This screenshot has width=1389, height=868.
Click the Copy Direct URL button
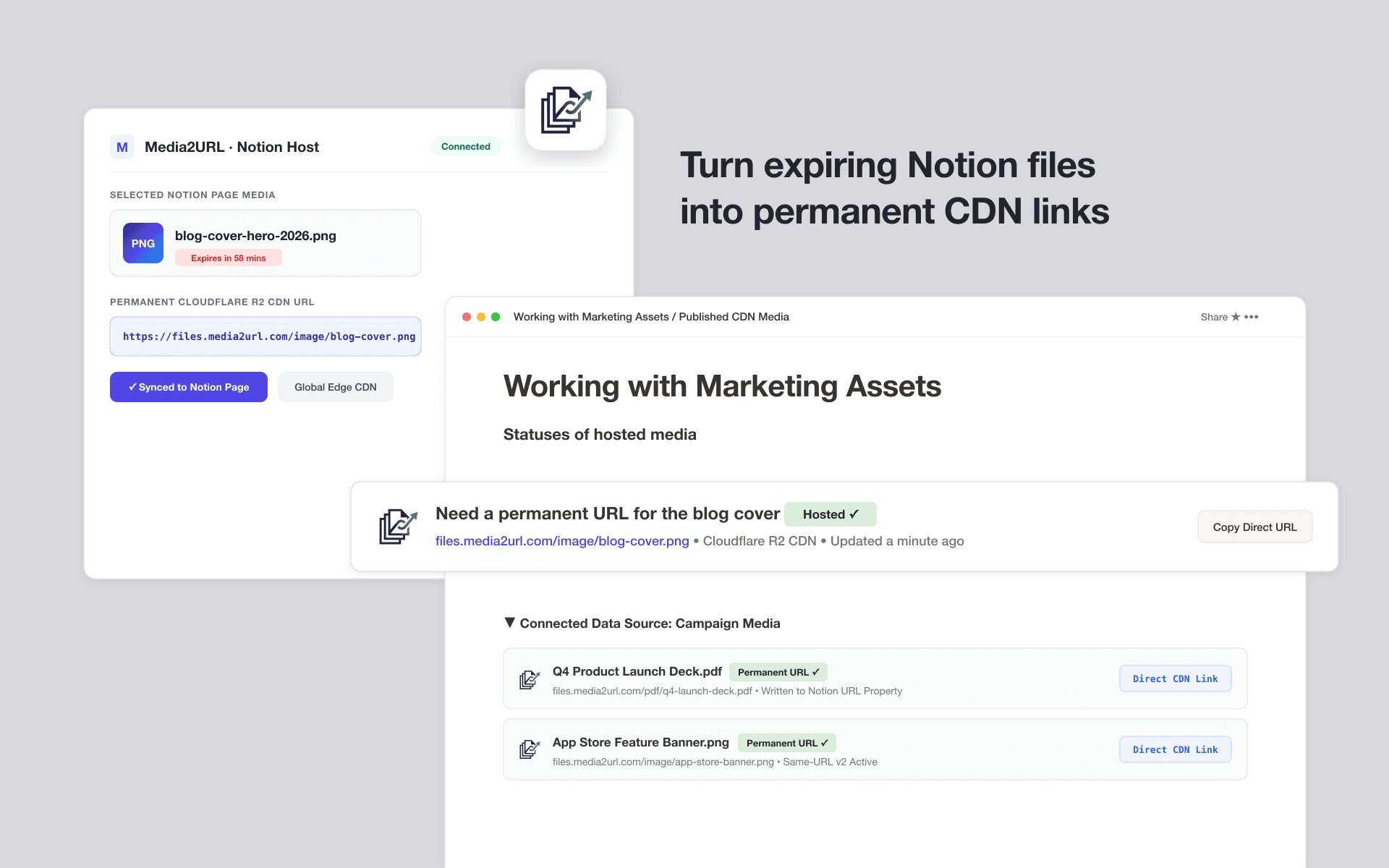coord(1255,527)
